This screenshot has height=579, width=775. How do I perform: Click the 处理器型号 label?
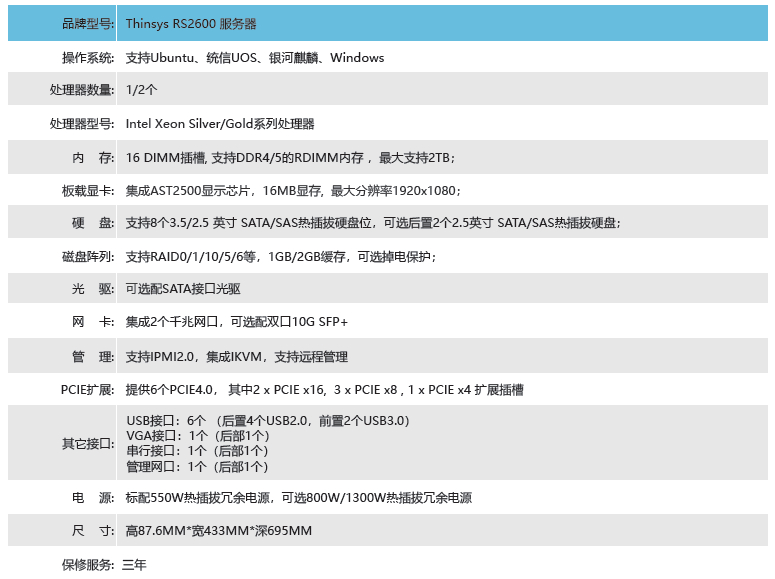[82, 124]
